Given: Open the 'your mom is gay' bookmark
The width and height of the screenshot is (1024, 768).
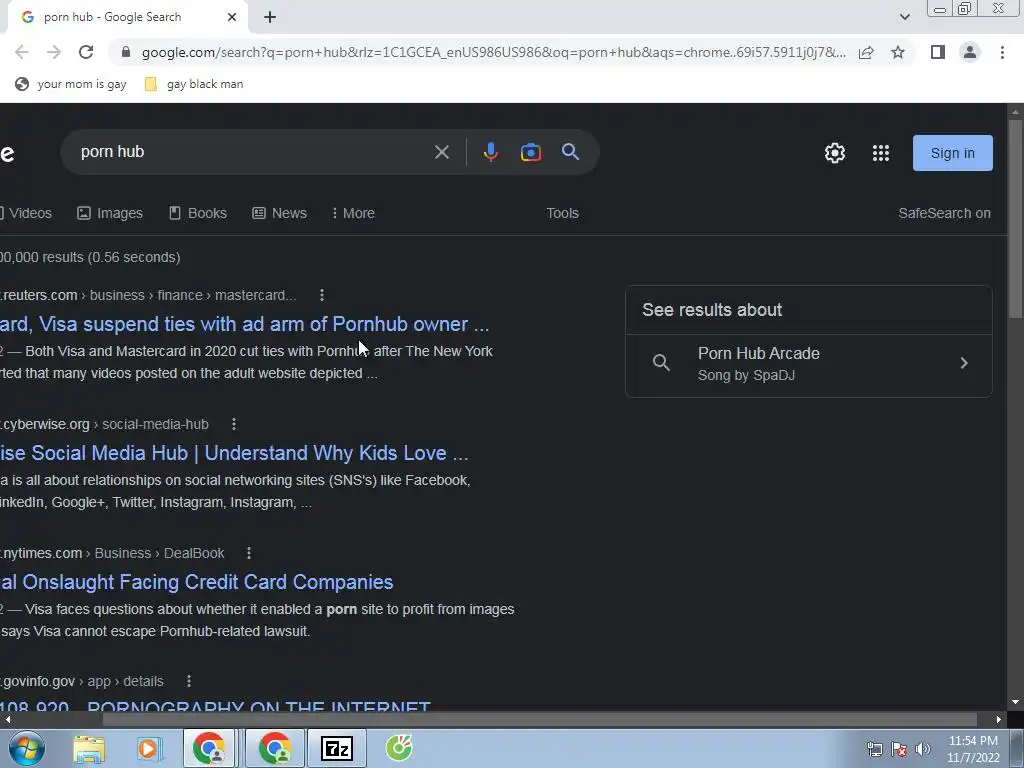Looking at the screenshot, I should point(71,84).
